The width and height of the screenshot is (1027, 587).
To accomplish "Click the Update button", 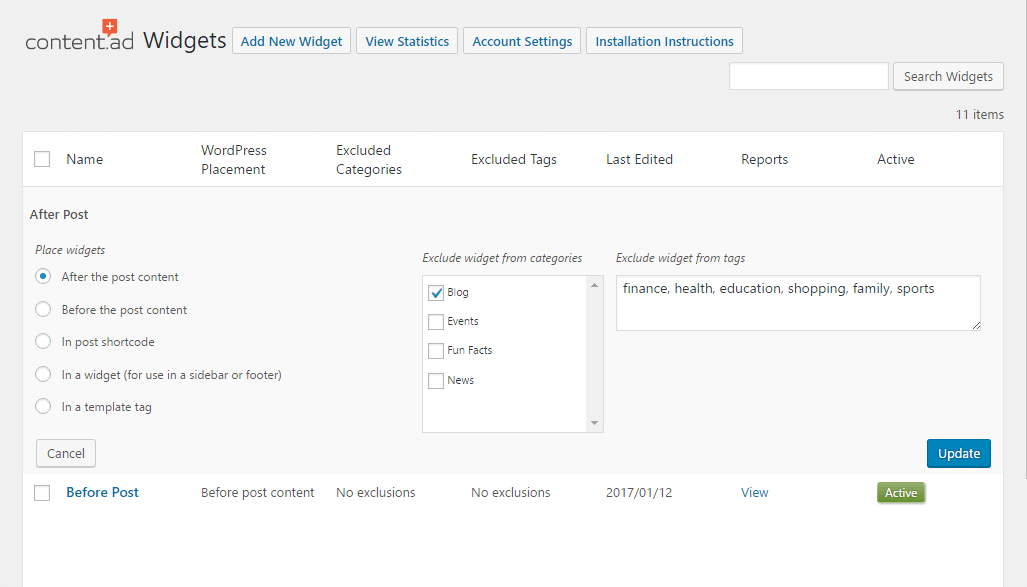I will 959,453.
